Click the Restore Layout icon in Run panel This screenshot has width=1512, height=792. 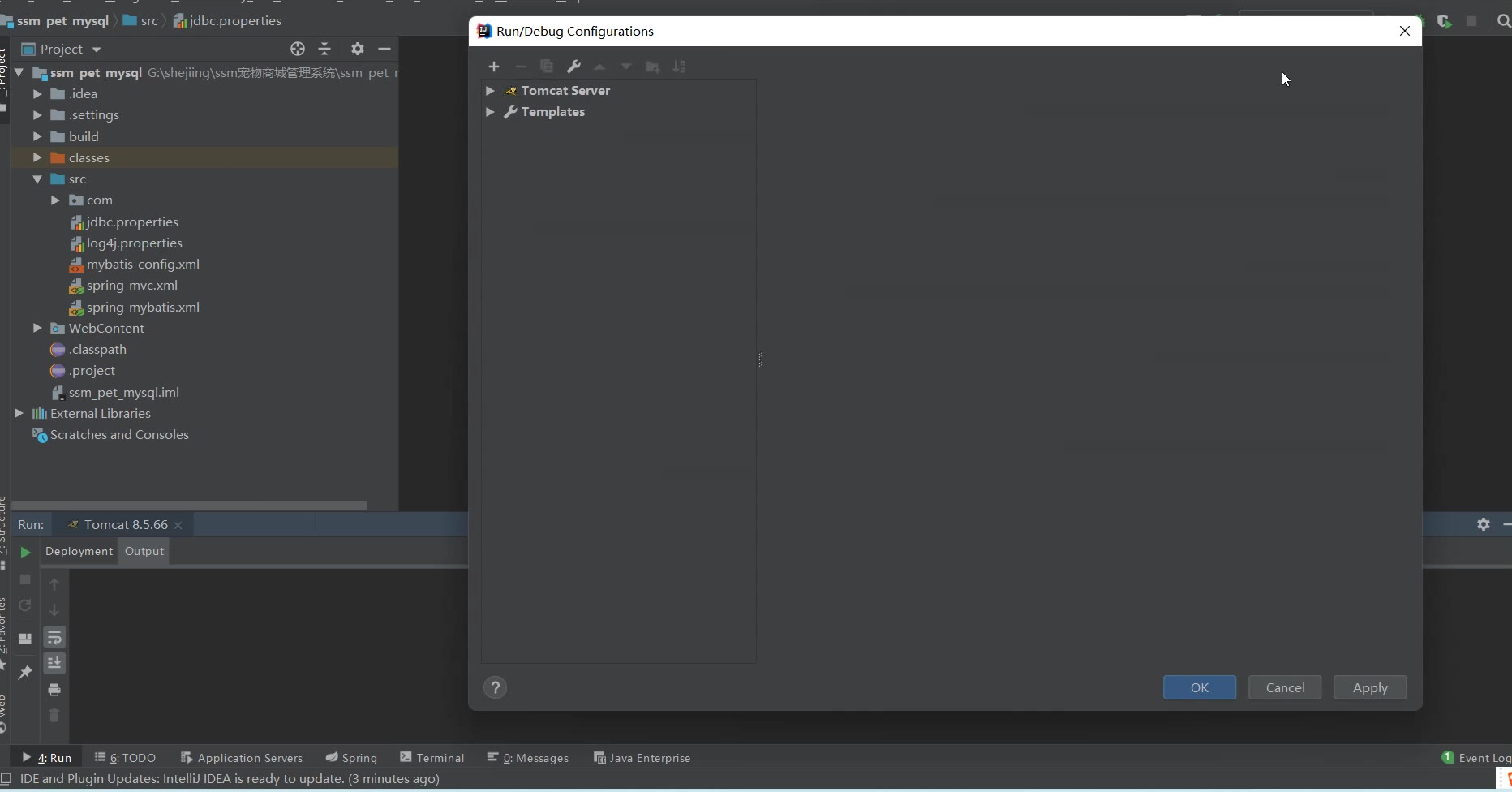pos(25,639)
